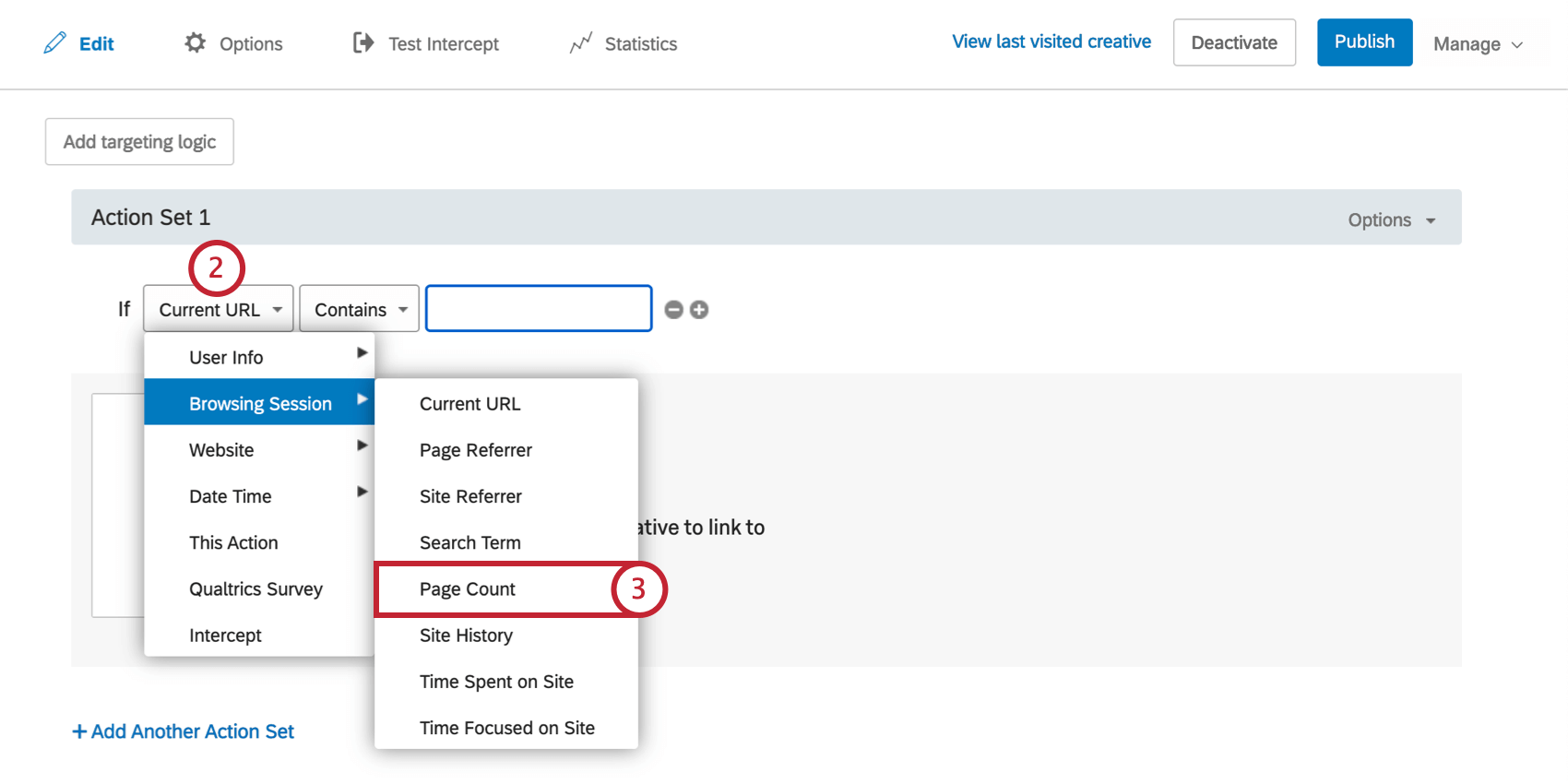Image resolution: width=1568 pixels, height=784 pixels.
Task: Select Page Count from the submenu
Action: (468, 589)
